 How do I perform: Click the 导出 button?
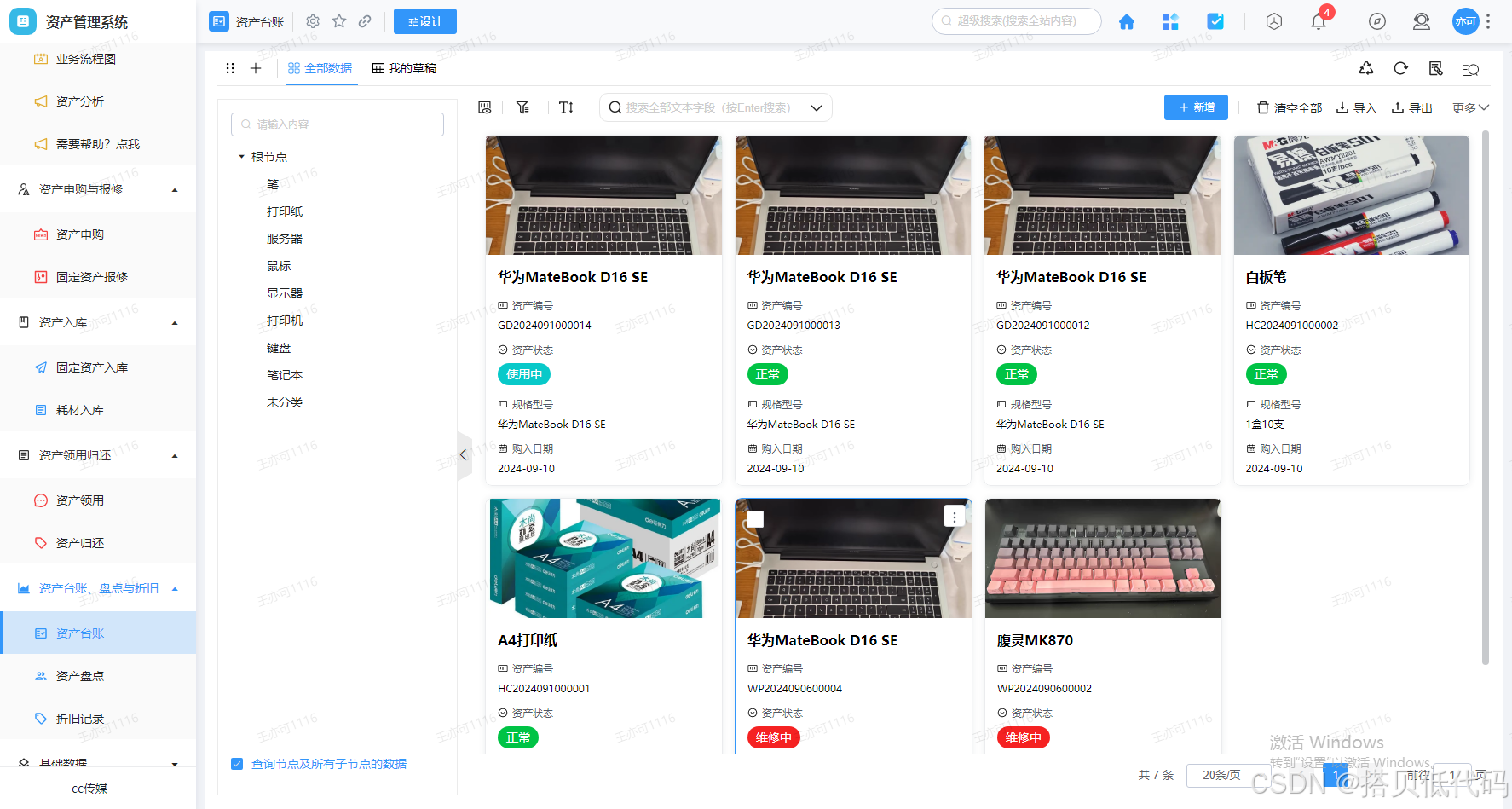(x=1412, y=108)
